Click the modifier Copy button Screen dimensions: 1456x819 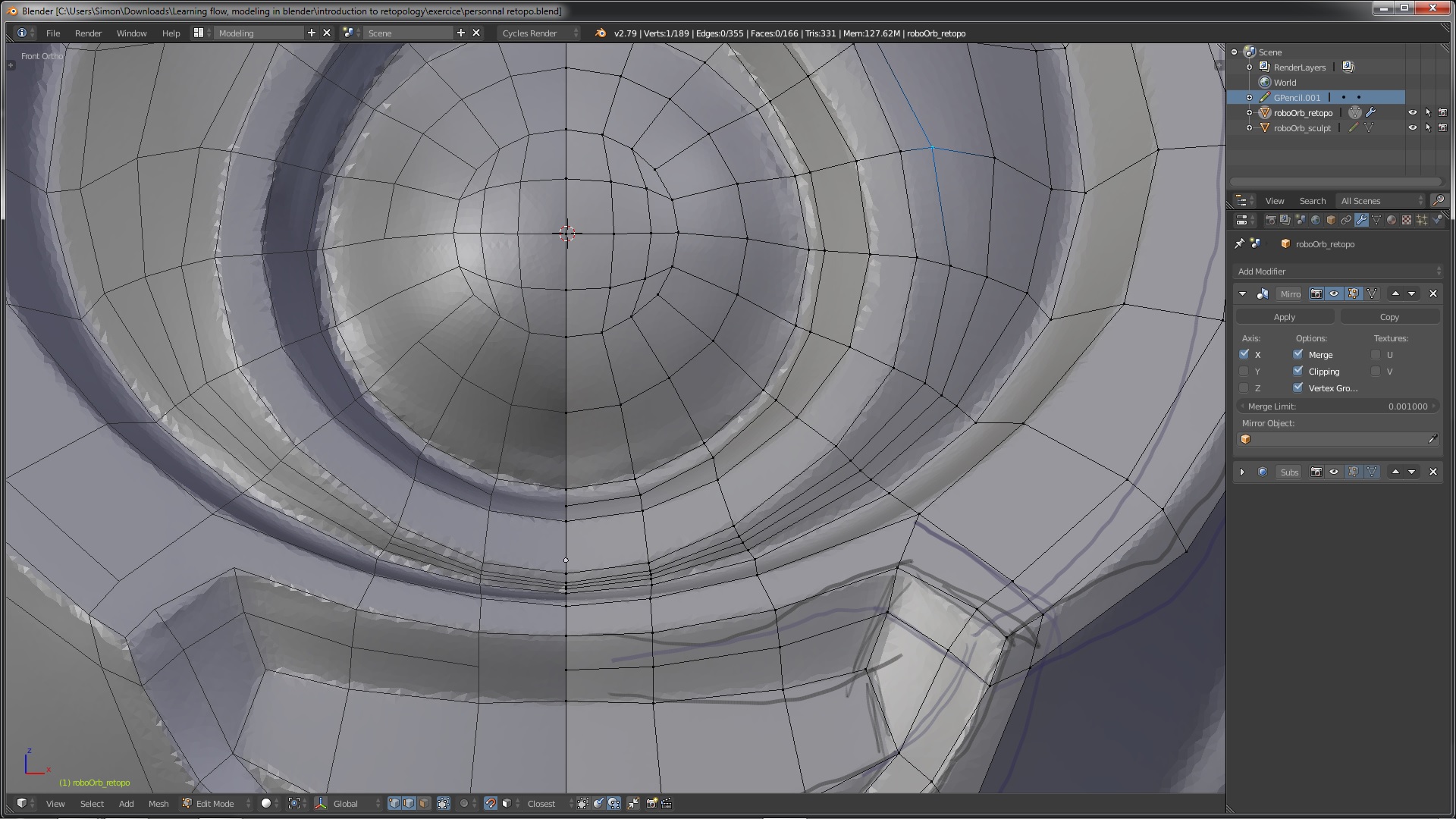click(1389, 317)
